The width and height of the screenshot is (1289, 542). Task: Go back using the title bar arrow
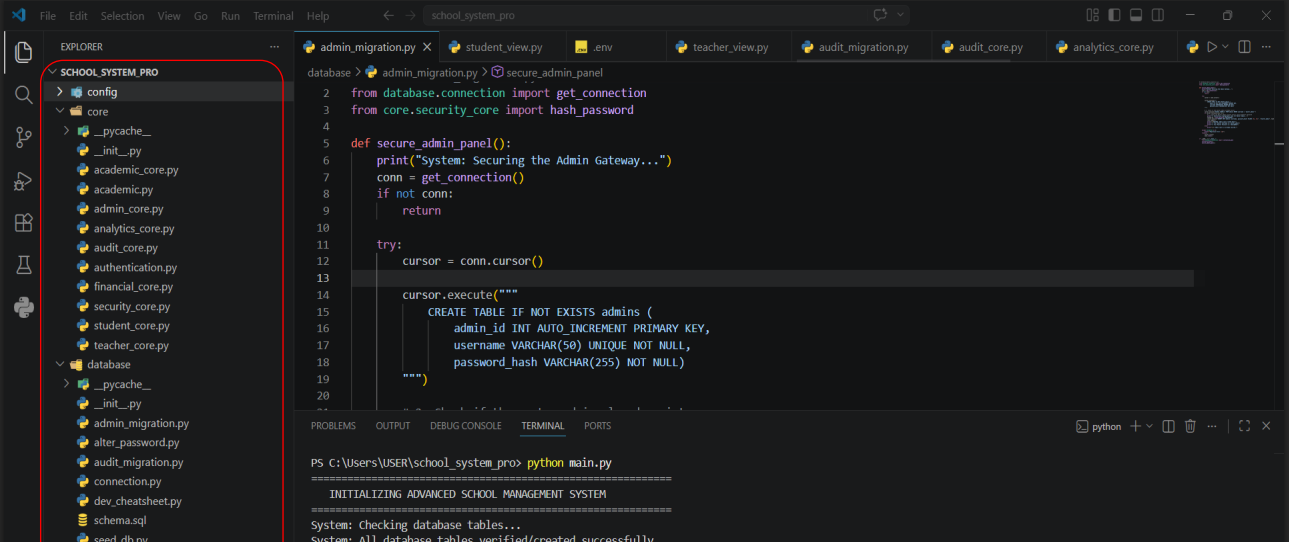(x=388, y=16)
